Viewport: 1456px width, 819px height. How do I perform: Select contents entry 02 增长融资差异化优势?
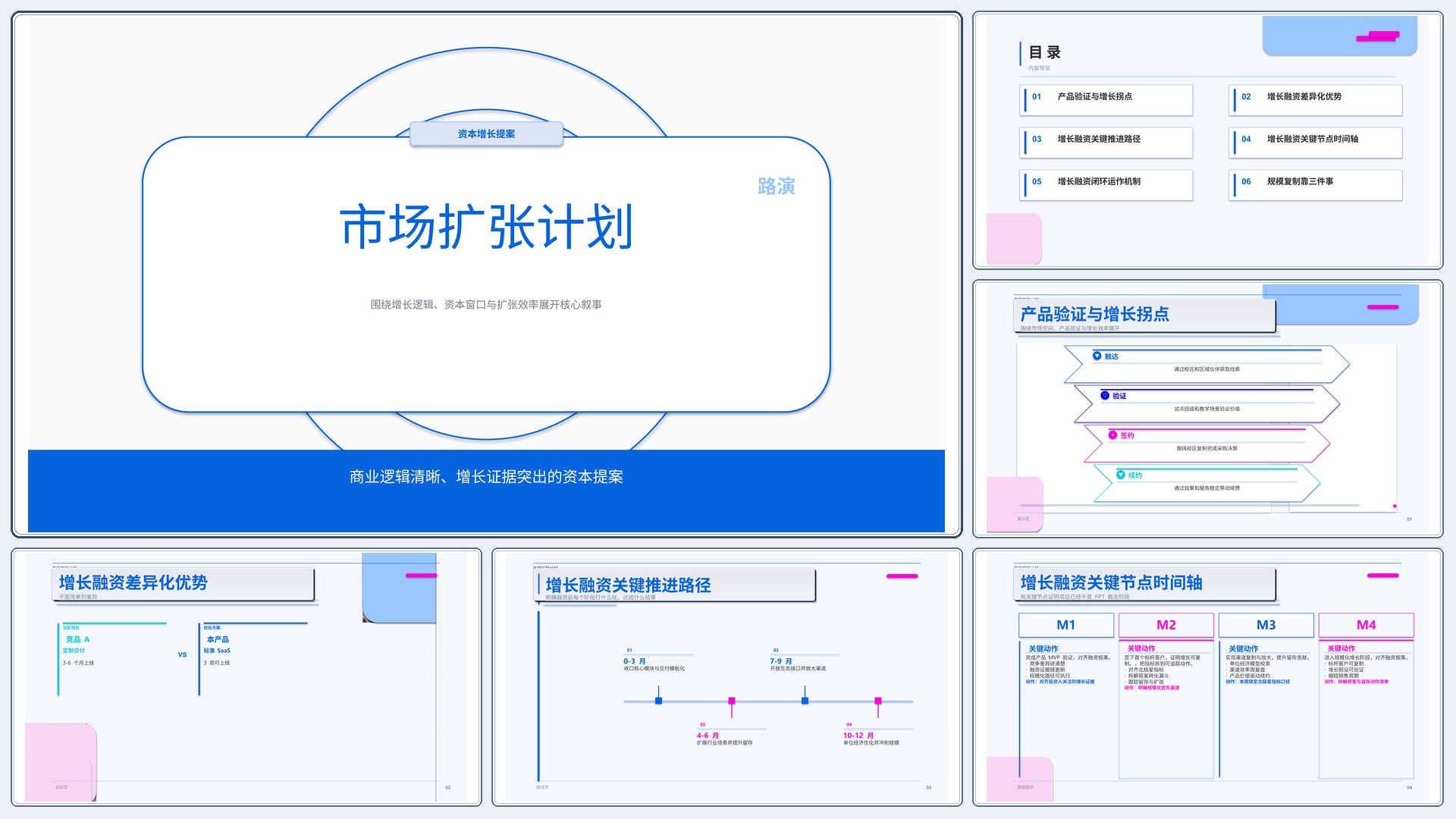(1316, 99)
